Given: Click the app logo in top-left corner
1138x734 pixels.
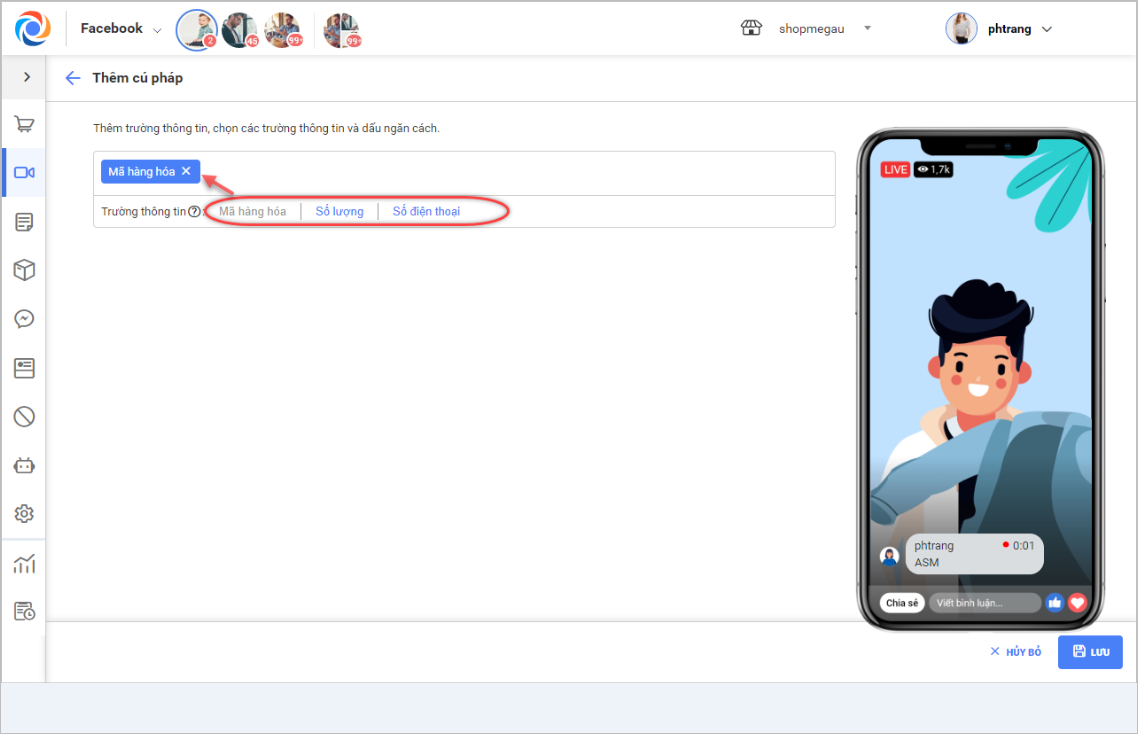Looking at the screenshot, I should point(33,28).
